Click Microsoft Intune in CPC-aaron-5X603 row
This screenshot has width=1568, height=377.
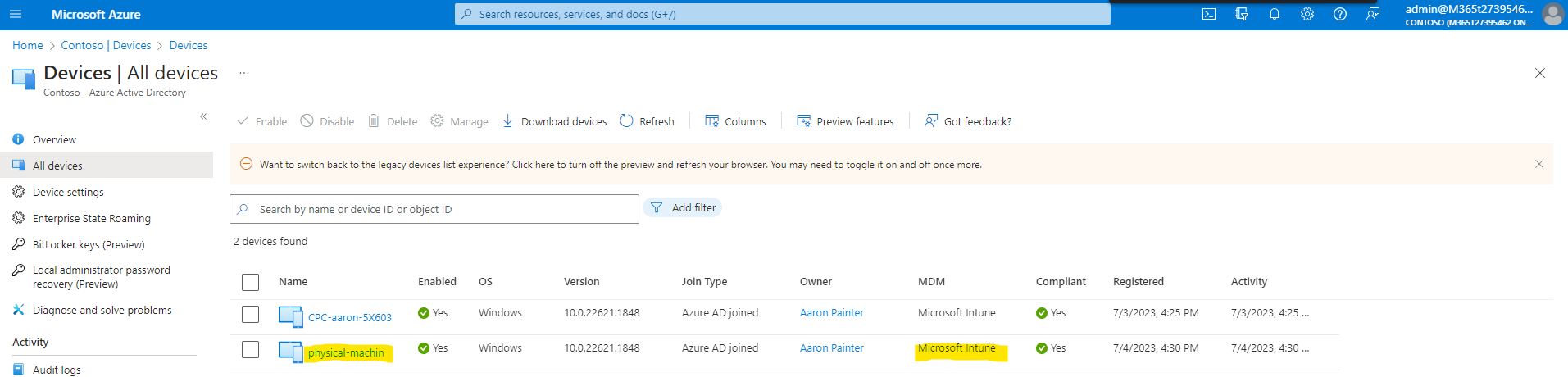(957, 313)
